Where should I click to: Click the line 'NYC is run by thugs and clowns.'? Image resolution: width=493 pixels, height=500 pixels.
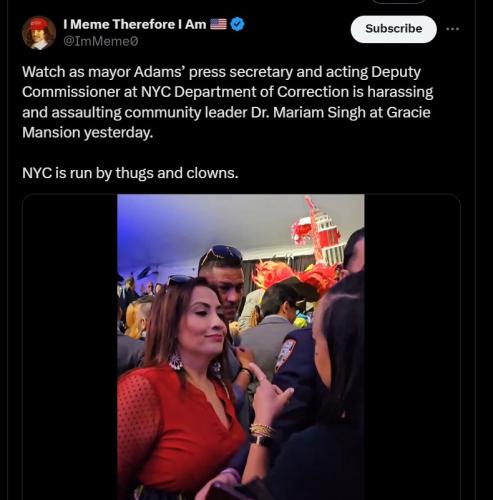point(130,173)
